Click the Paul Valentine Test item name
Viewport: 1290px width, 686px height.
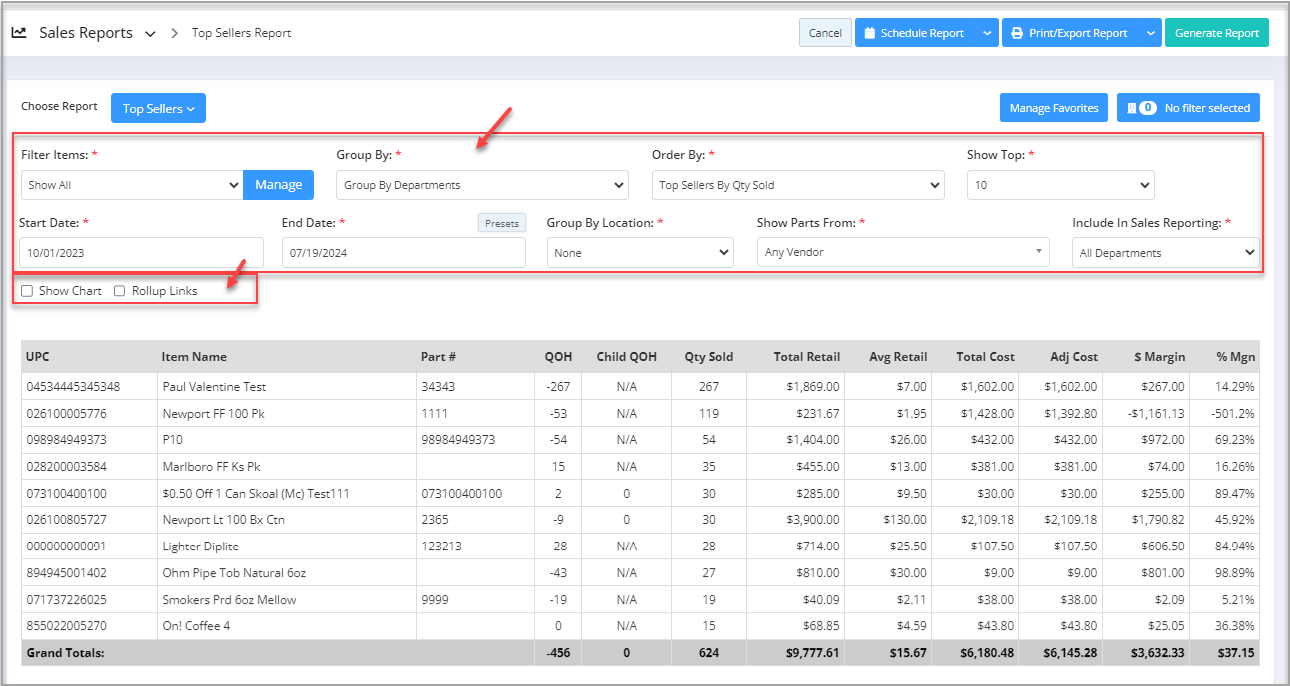214,387
